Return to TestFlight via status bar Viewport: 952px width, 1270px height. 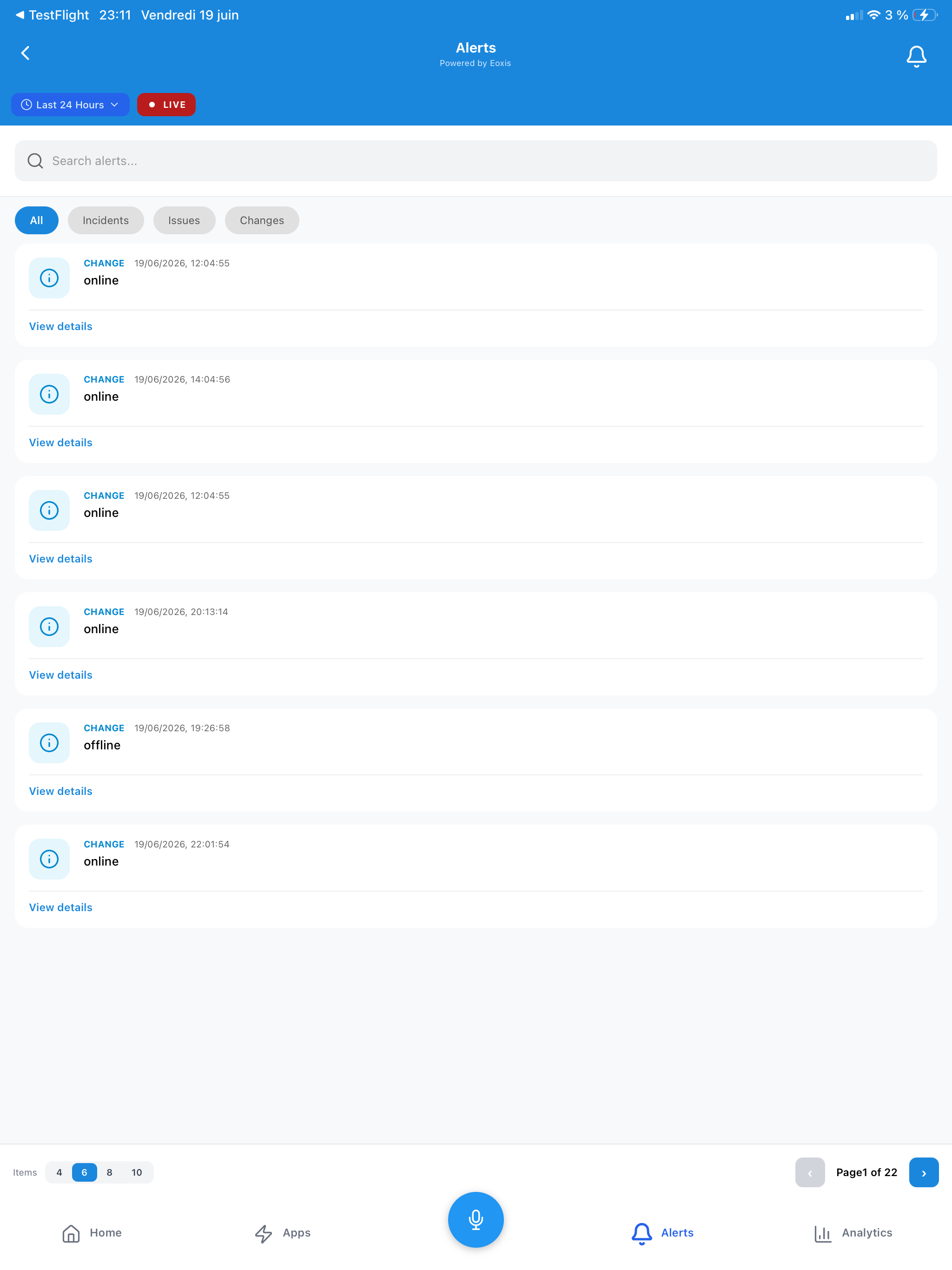coord(52,15)
